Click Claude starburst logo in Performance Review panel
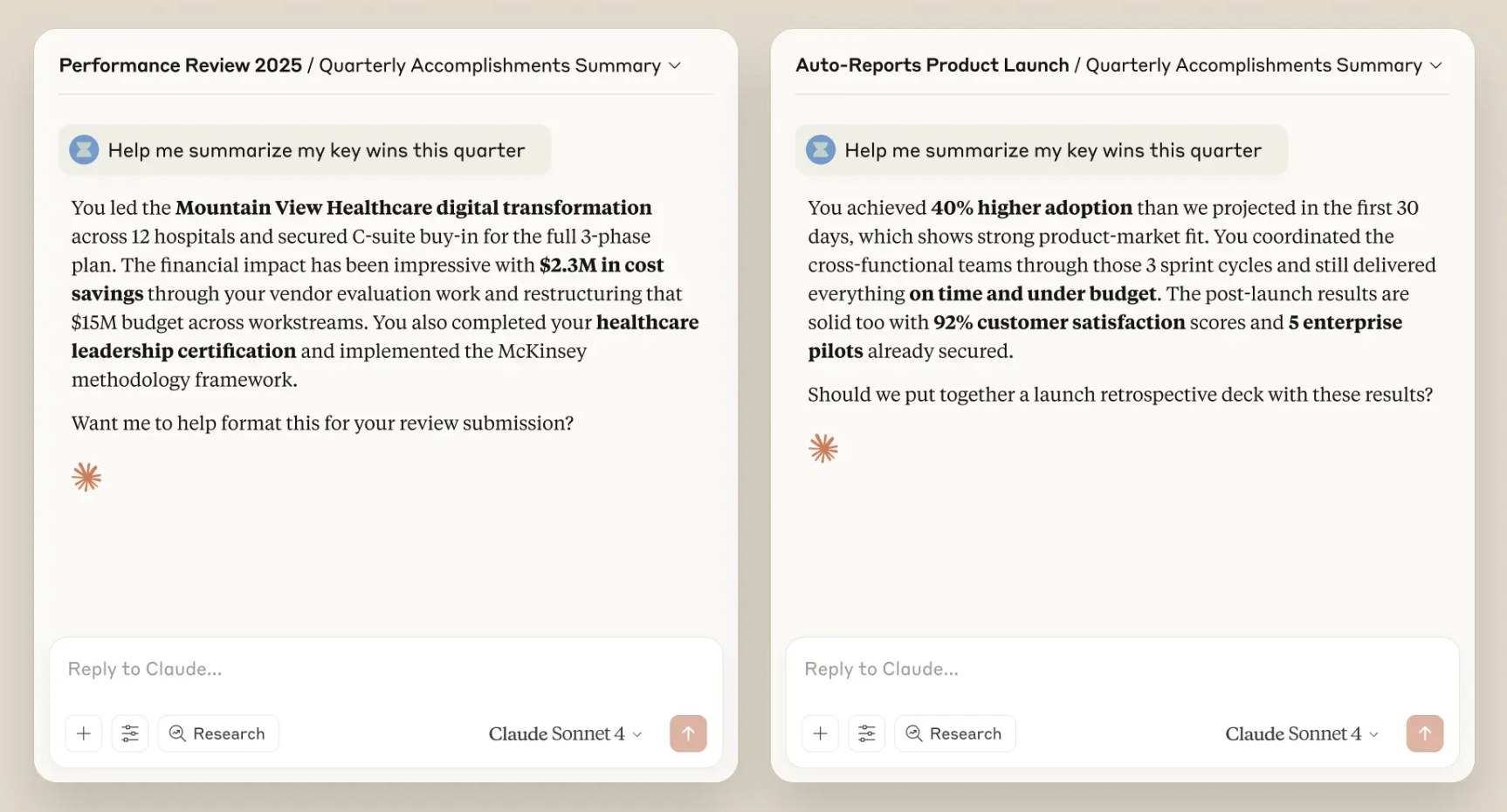 click(x=86, y=478)
